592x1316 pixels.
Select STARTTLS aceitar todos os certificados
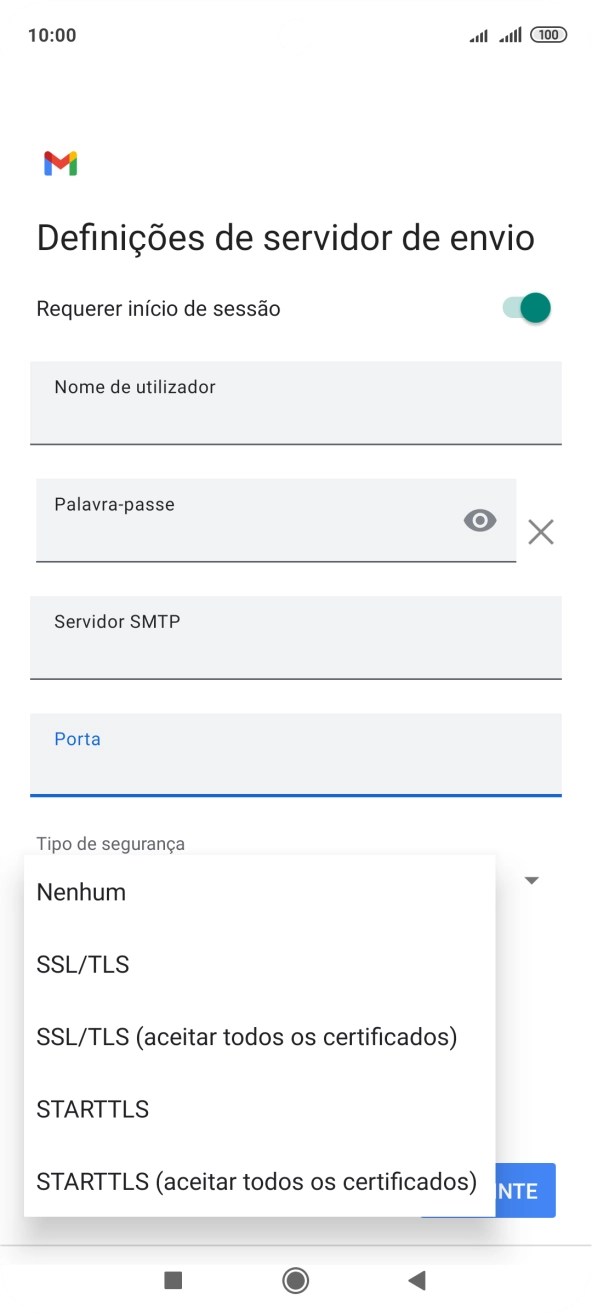256,1181
